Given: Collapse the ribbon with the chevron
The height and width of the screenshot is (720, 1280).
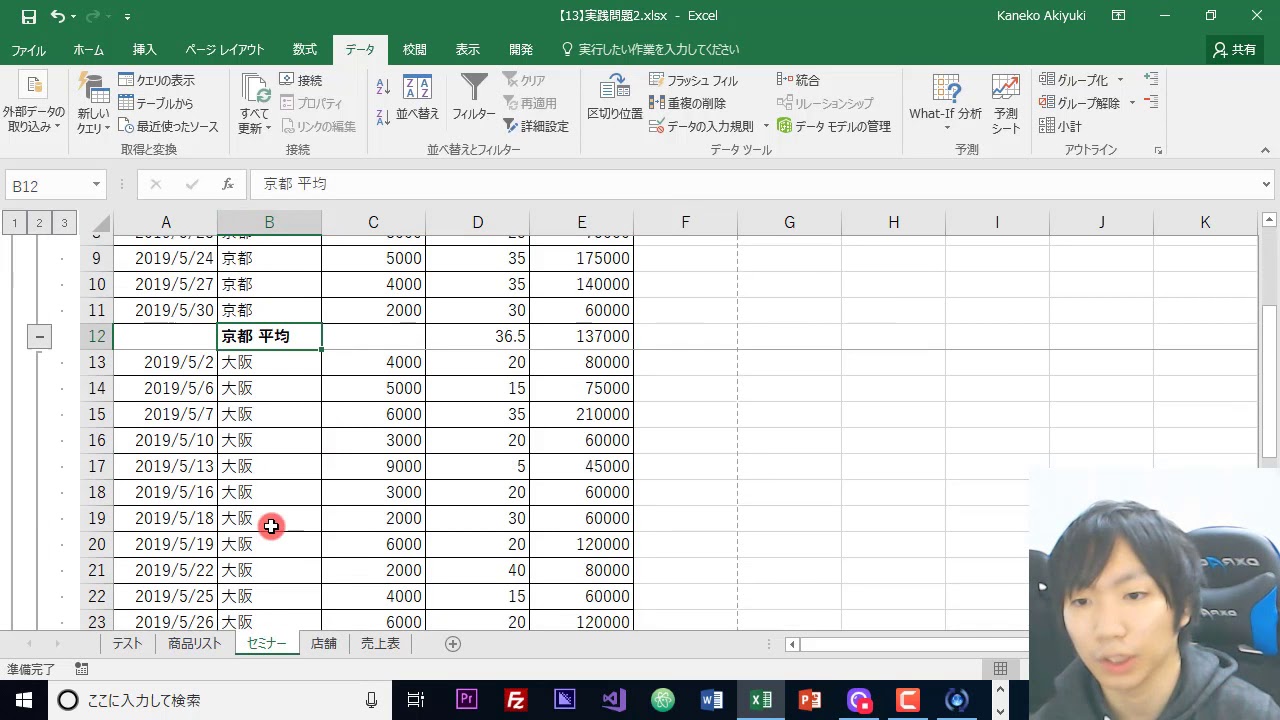Looking at the screenshot, I should click(1265, 151).
